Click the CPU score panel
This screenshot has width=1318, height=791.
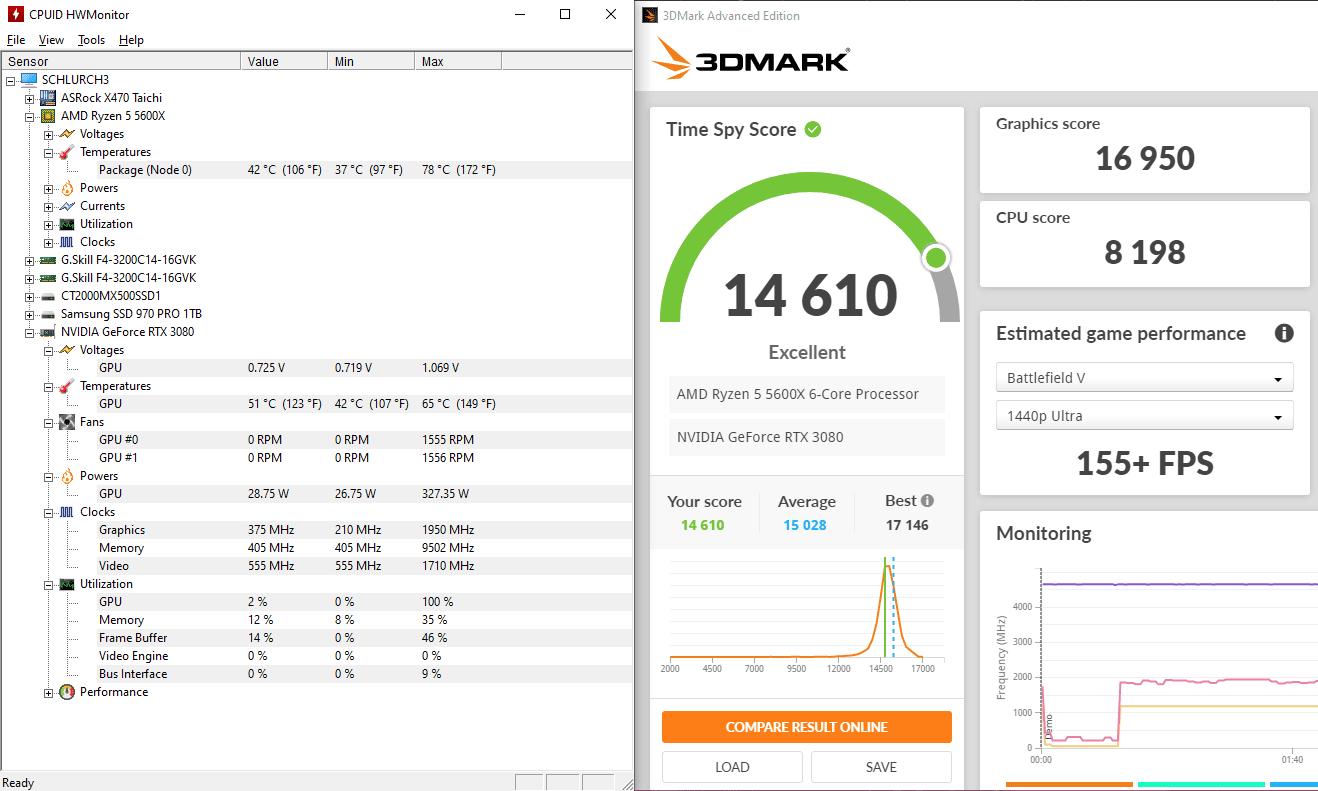[x=1144, y=244]
